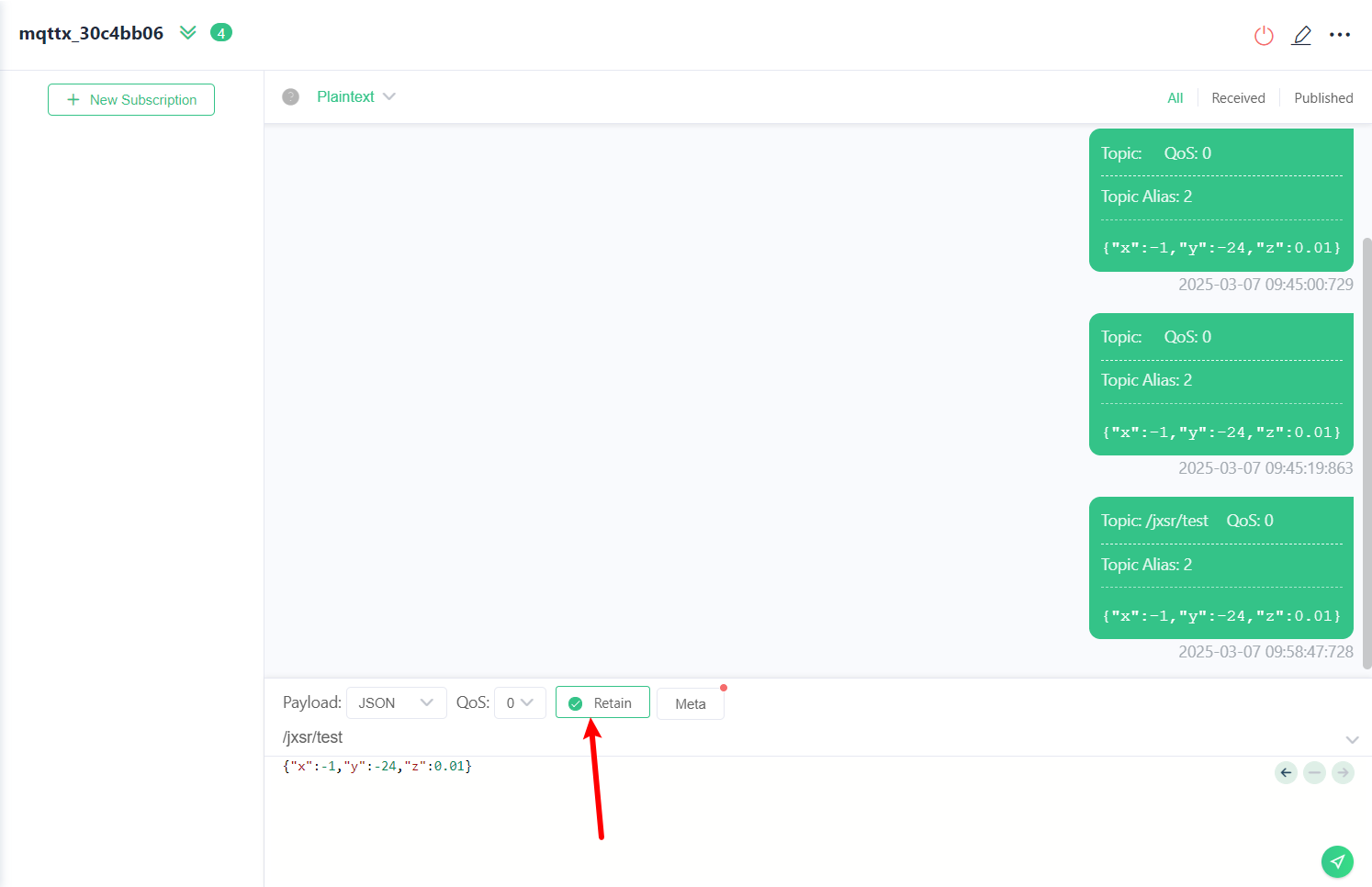Click Topic Alias: 2 in the 09:45:19 message
This screenshot has width=1372, height=887.
tap(1146, 380)
